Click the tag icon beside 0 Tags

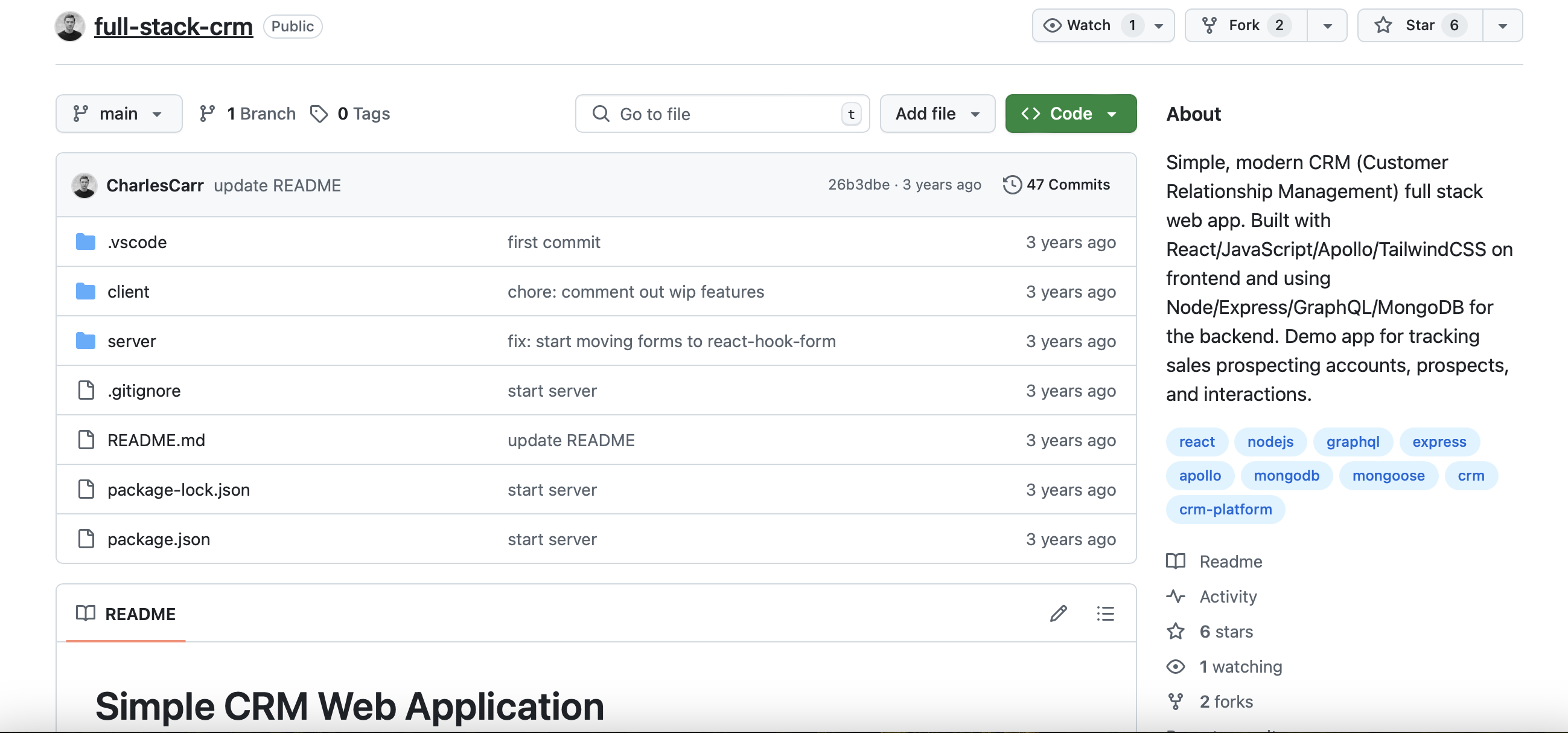point(319,114)
